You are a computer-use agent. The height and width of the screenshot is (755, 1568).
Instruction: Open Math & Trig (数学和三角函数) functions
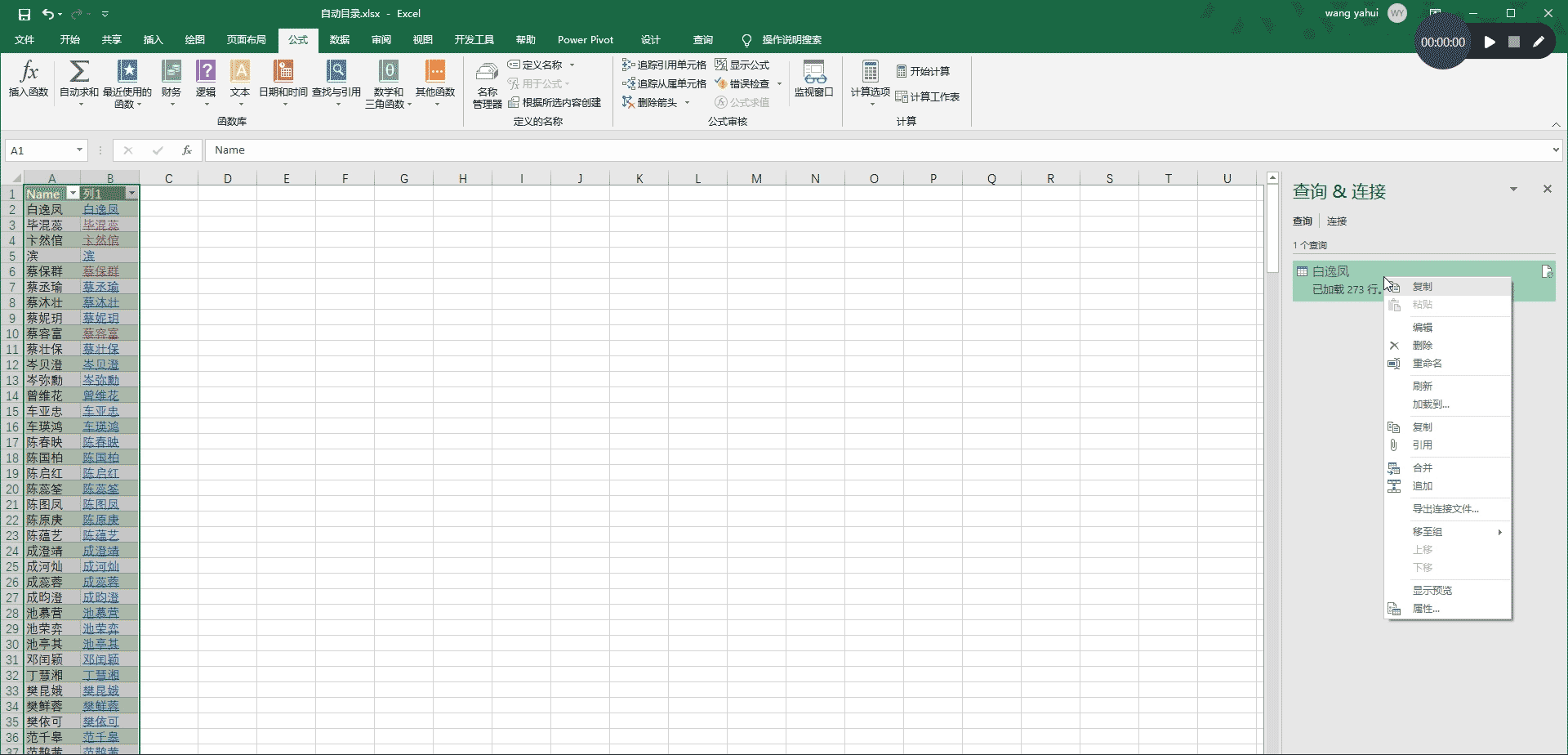[x=389, y=82]
